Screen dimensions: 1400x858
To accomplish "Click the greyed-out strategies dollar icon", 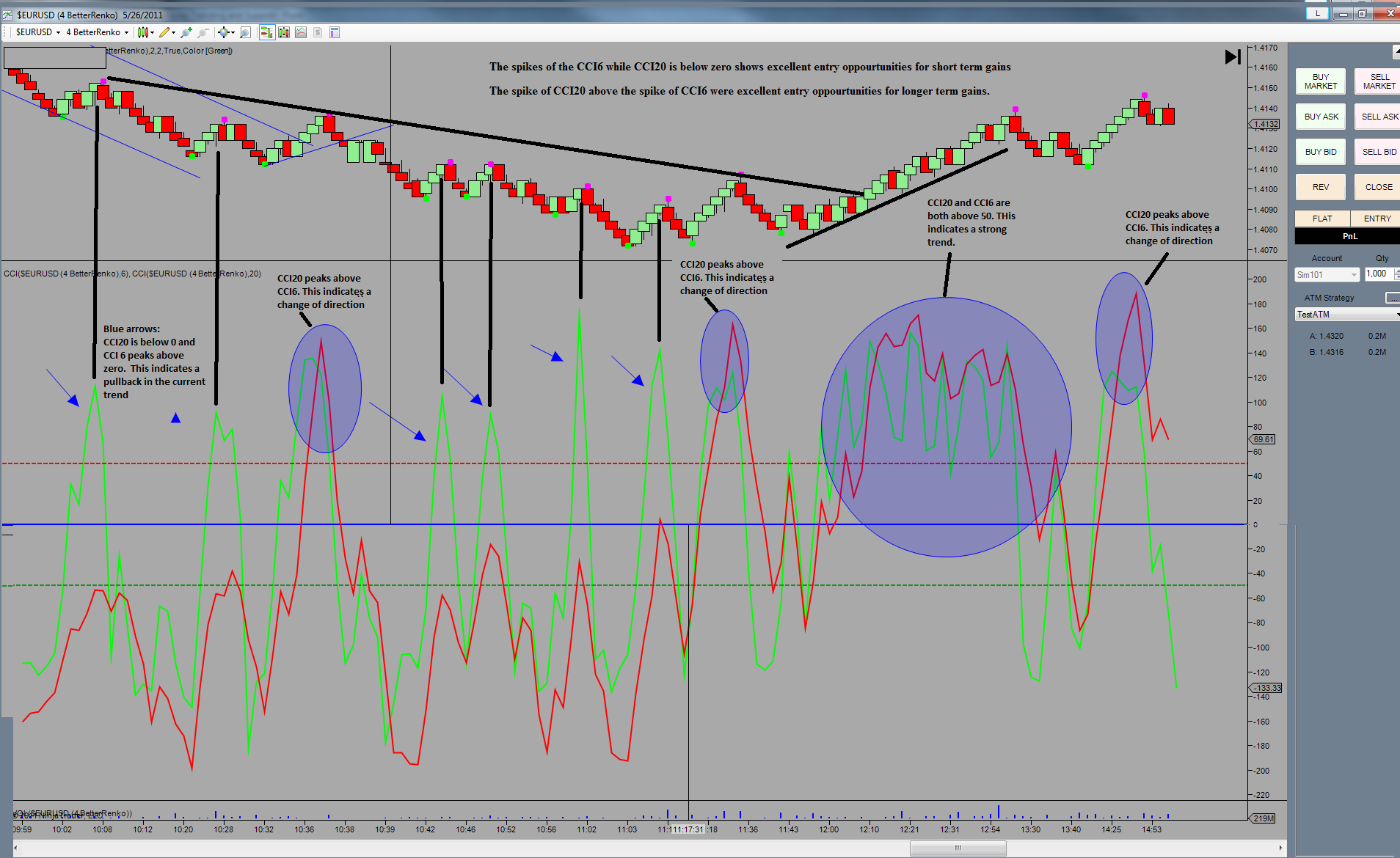I will click(x=318, y=32).
